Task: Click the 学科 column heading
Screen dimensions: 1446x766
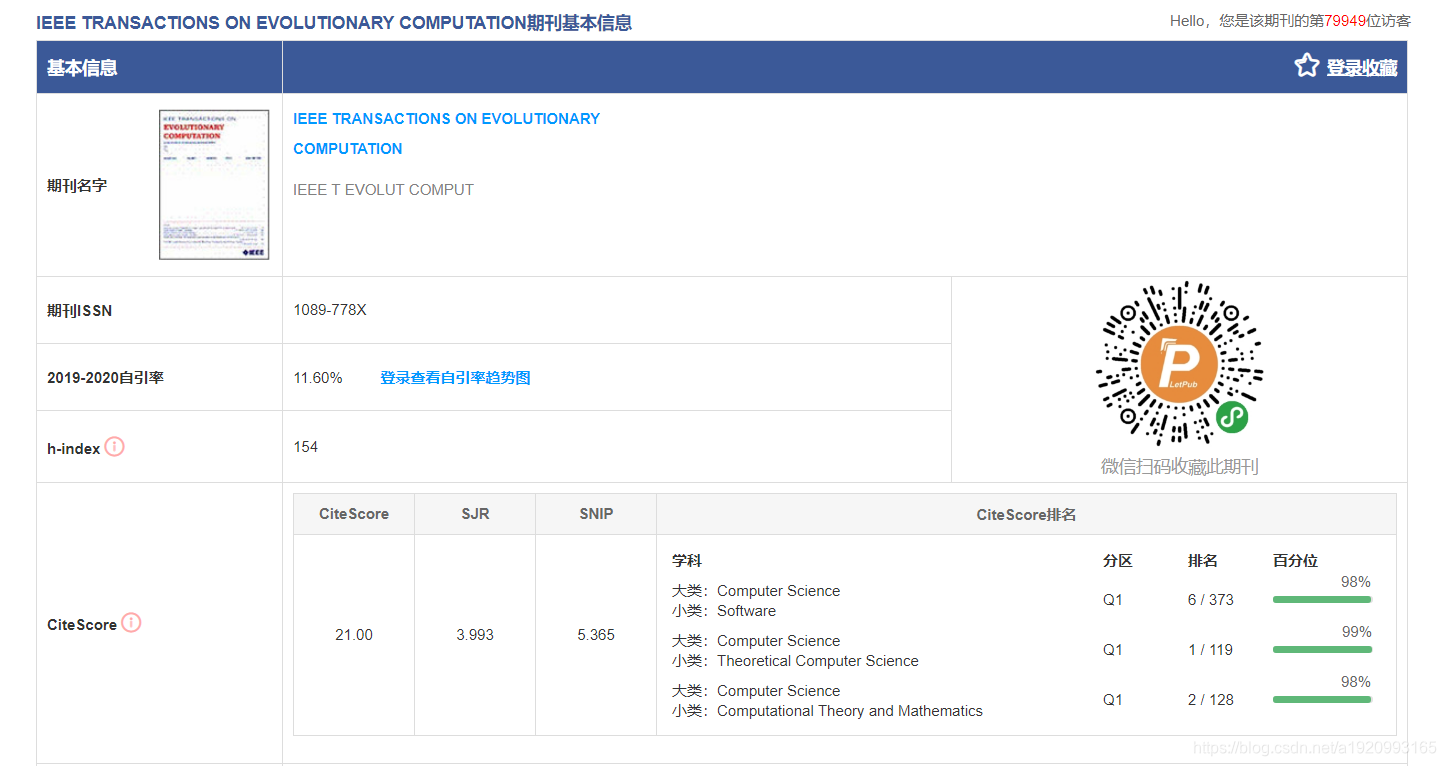Action: pos(687,561)
